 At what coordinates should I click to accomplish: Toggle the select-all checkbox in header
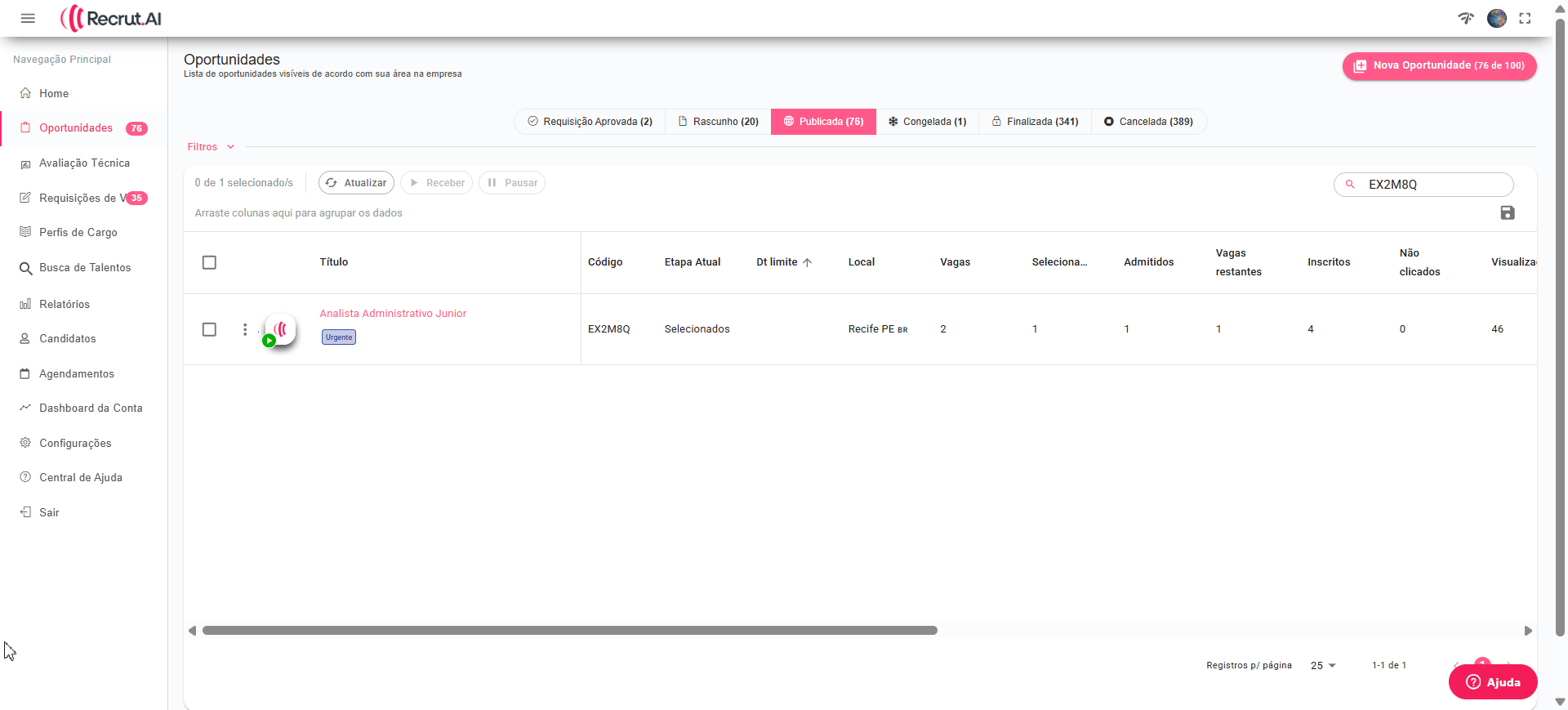[x=209, y=262]
